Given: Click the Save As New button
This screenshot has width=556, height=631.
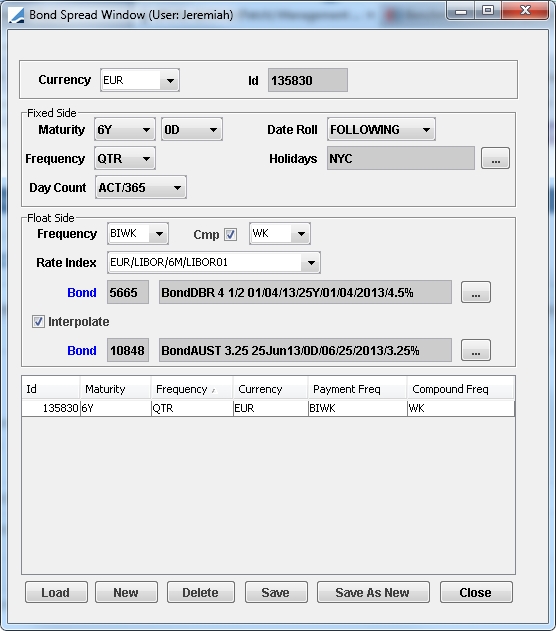Looking at the screenshot, I should click(373, 592).
